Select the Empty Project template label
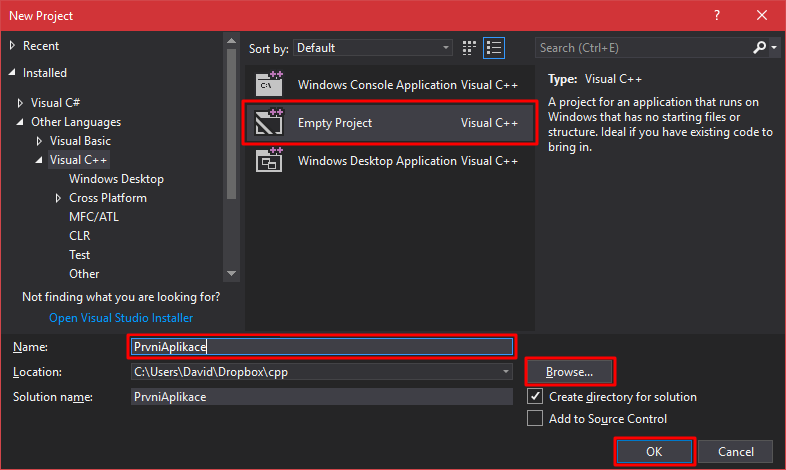 click(x=335, y=123)
